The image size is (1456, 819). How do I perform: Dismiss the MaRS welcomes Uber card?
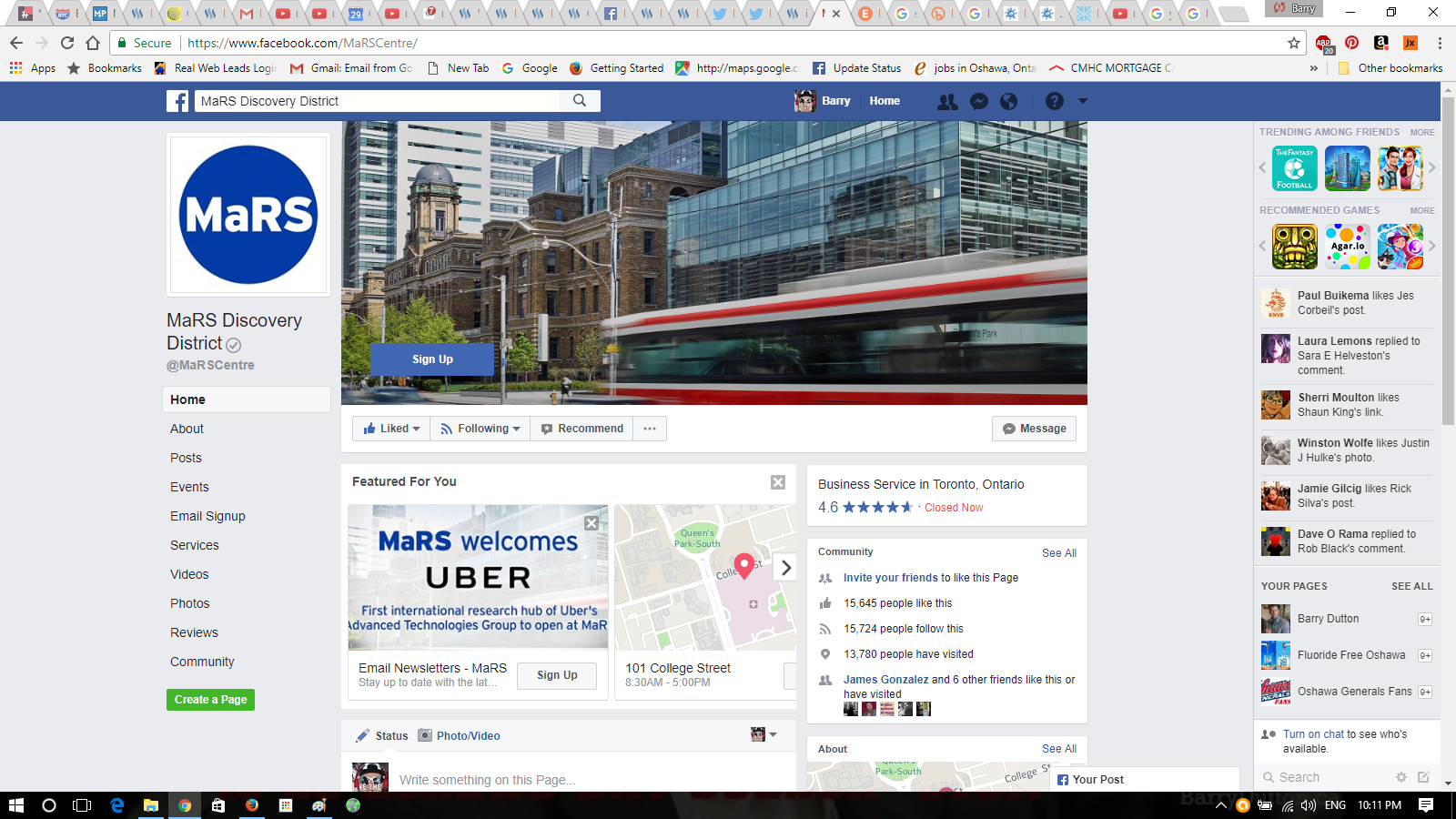coord(591,523)
